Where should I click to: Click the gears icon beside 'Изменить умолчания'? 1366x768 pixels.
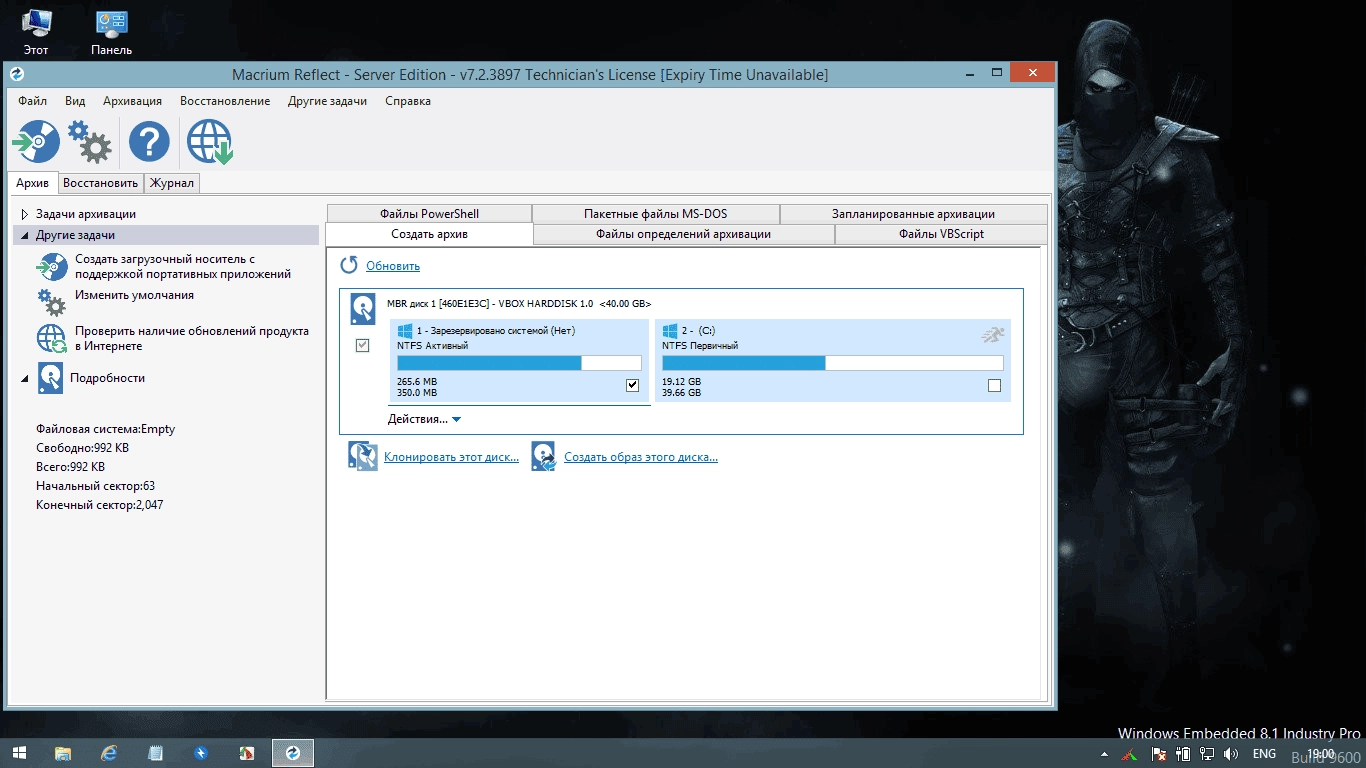click(51, 302)
